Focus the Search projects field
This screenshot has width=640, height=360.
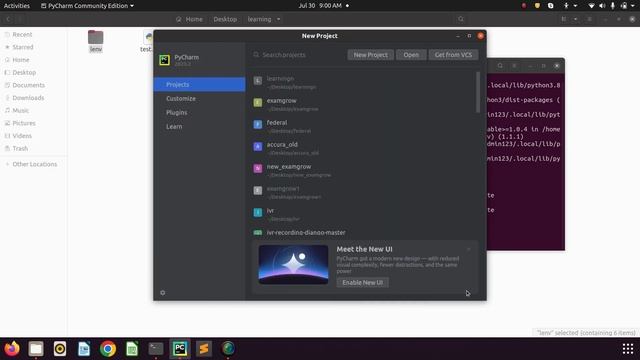298,55
